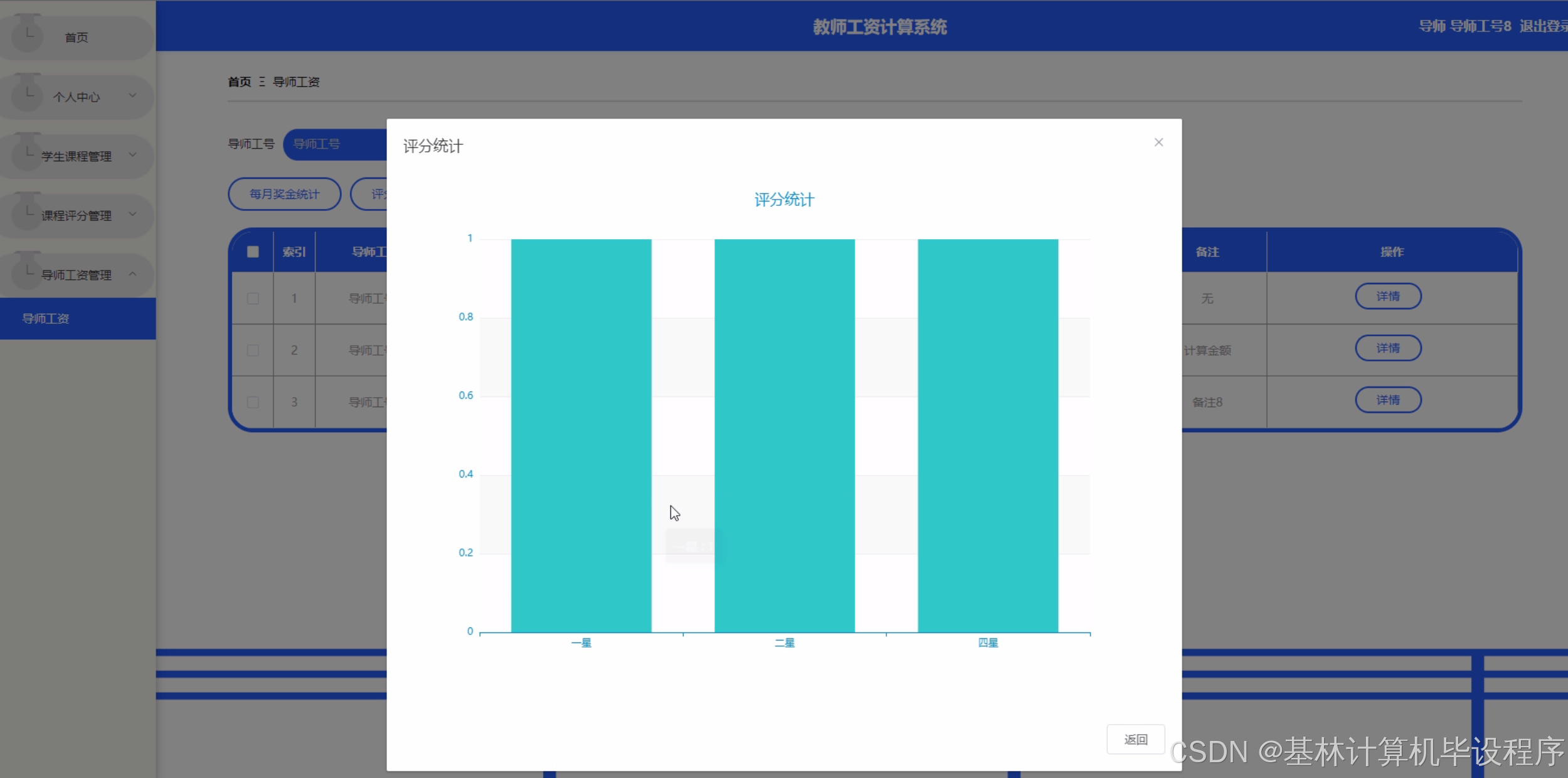
Task: Click the 学生课程管理 sidebar icon
Action: click(x=28, y=153)
